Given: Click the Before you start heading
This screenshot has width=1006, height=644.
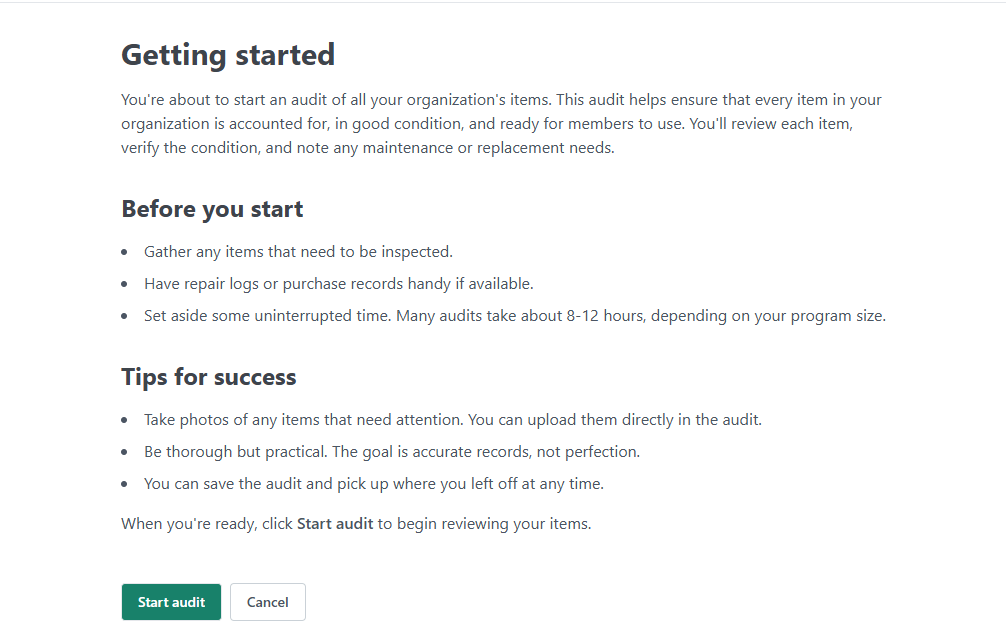Looking at the screenshot, I should tap(212, 209).
